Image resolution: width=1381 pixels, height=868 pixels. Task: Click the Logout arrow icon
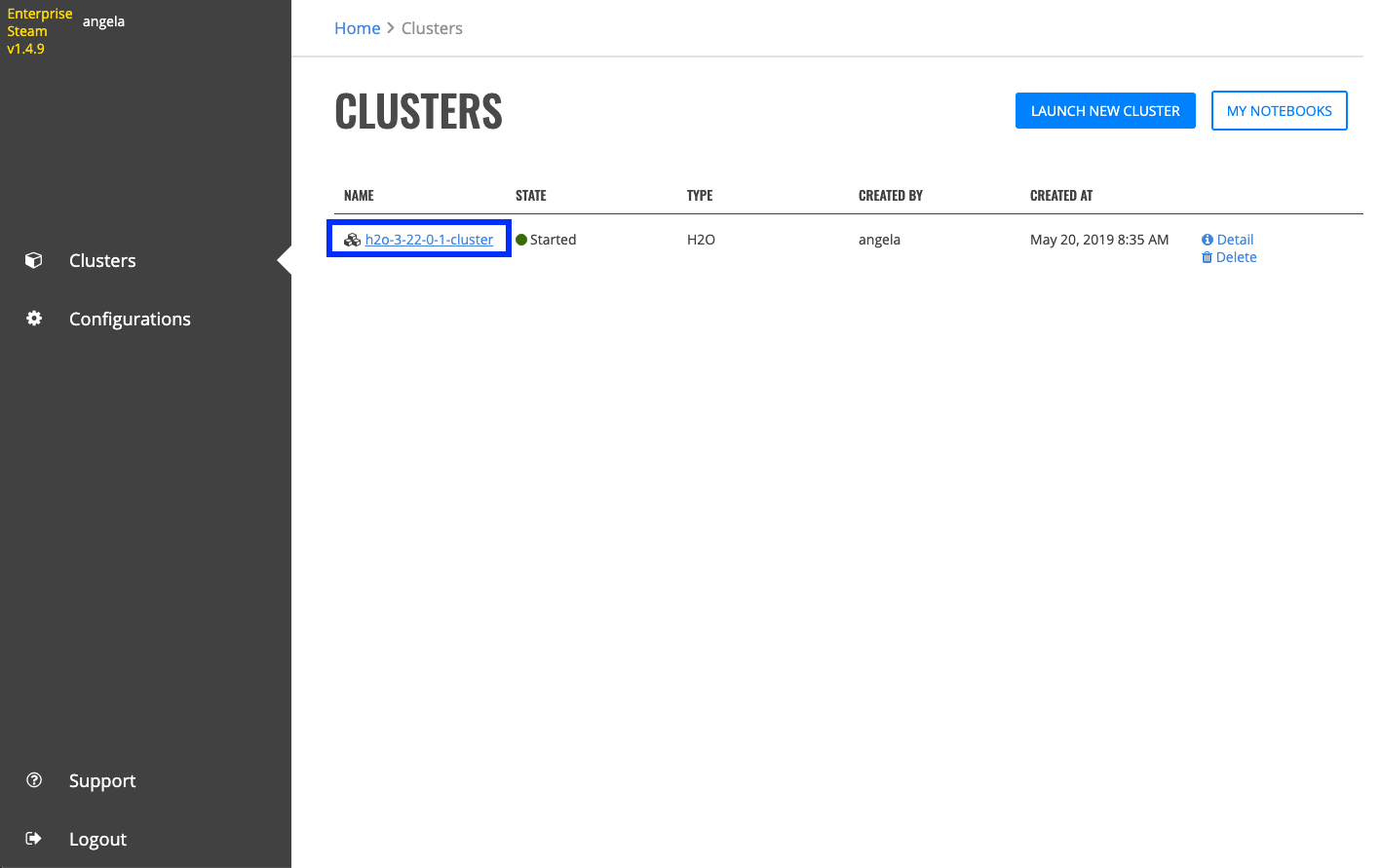click(34, 838)
